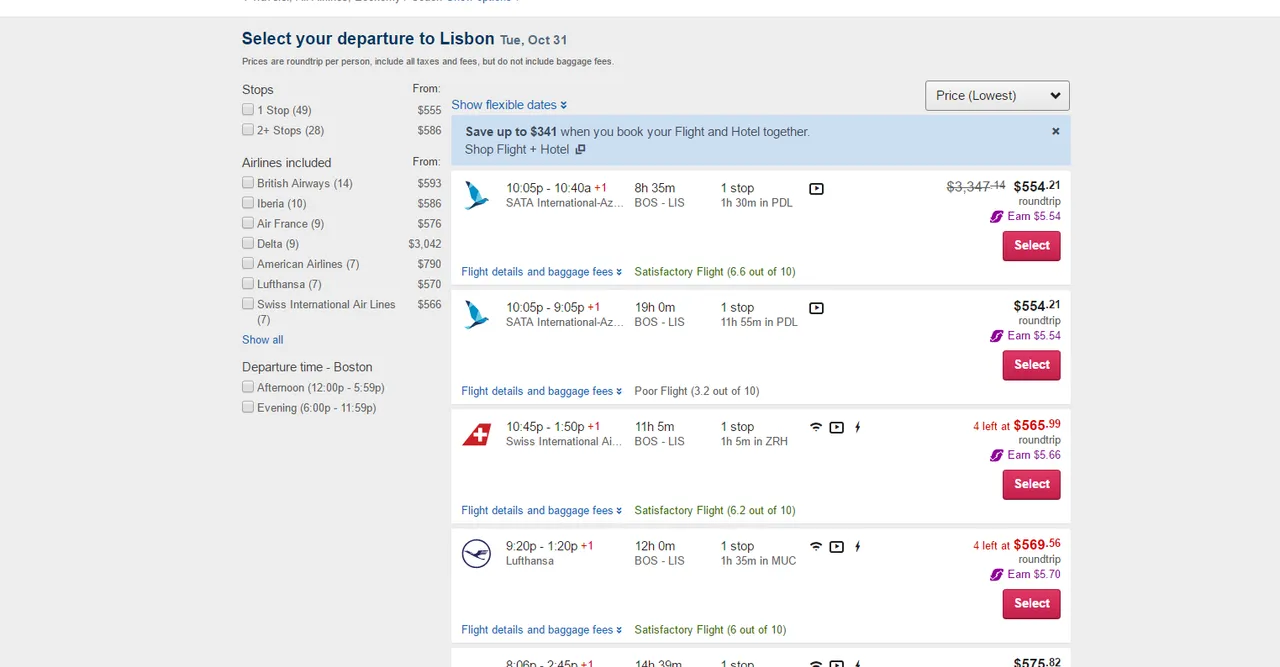Tick the Evening (6:00p - 11:59p) departure checkbox
Viewport: 1280px width, 667px height.
point(248,408)
